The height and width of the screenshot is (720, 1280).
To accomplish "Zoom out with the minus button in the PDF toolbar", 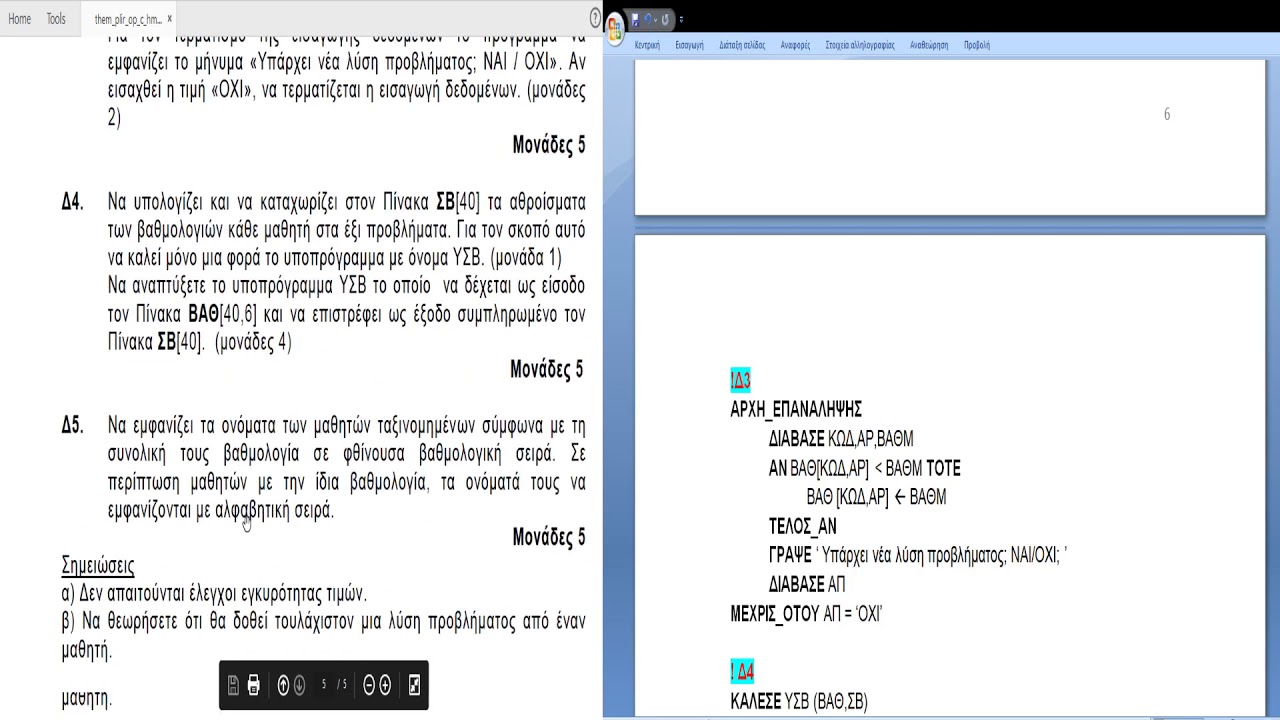I will pos(369,685).
